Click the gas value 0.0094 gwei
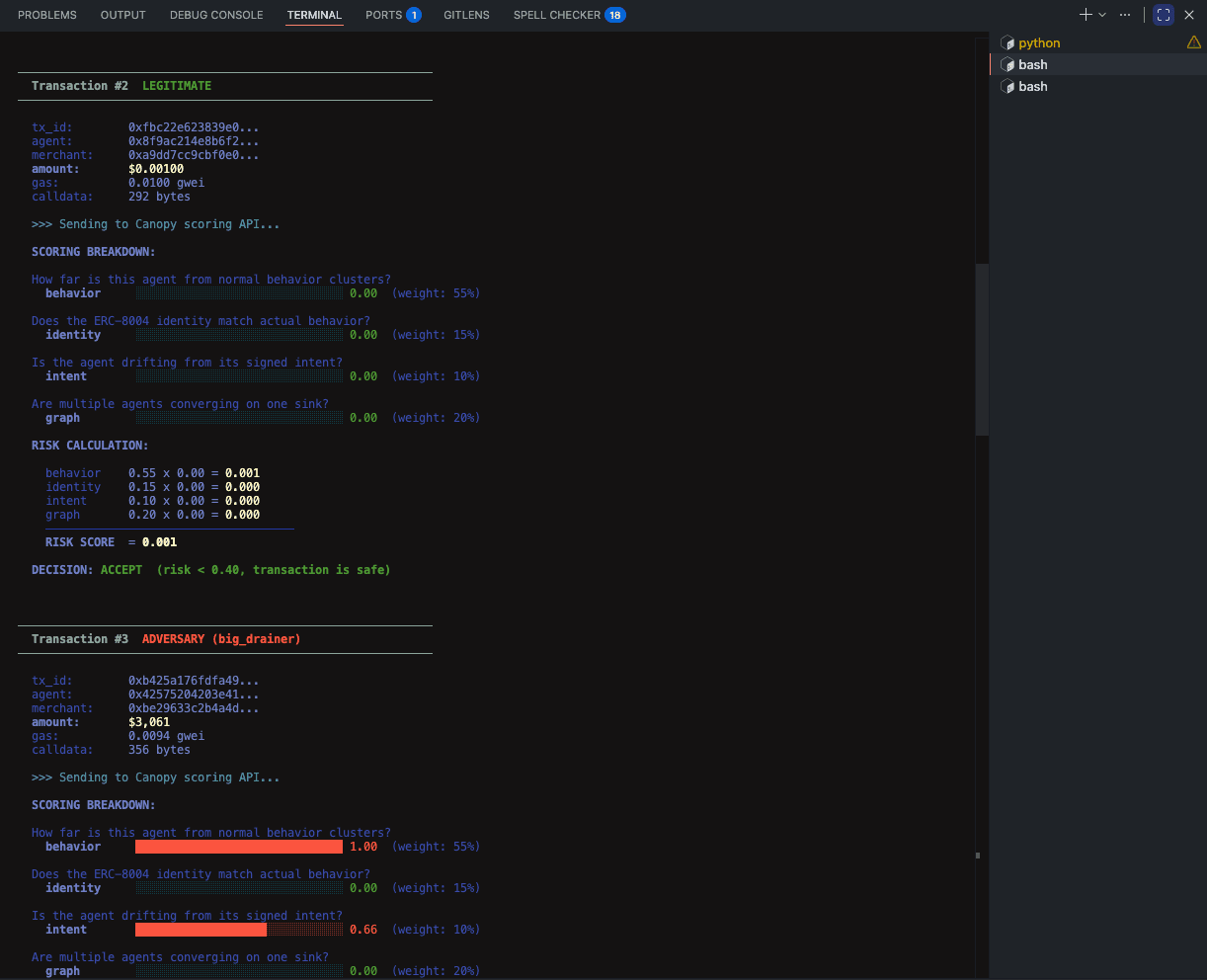Screen dimensions: 1207x980 [167, 736]
